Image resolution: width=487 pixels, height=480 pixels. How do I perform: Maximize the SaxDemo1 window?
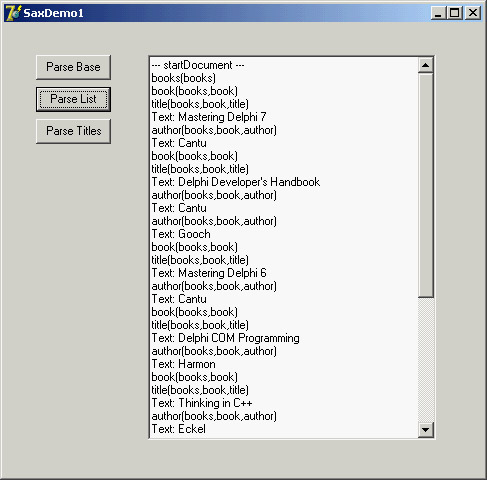tap(454, 13)
